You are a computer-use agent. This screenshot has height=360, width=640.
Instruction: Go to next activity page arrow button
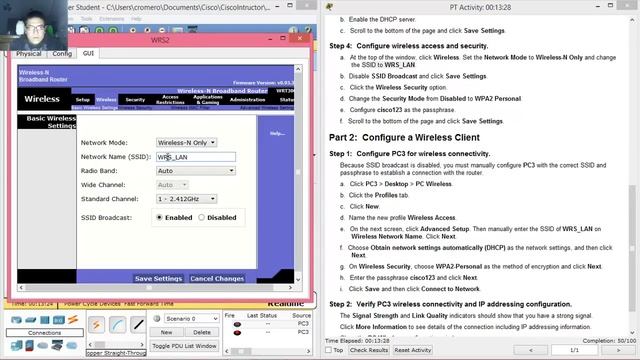coord(618,350)
